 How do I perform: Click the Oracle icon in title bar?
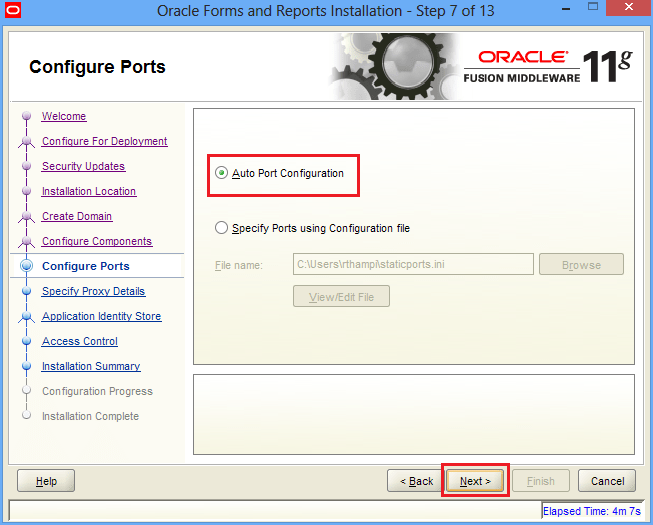point(12,10)
